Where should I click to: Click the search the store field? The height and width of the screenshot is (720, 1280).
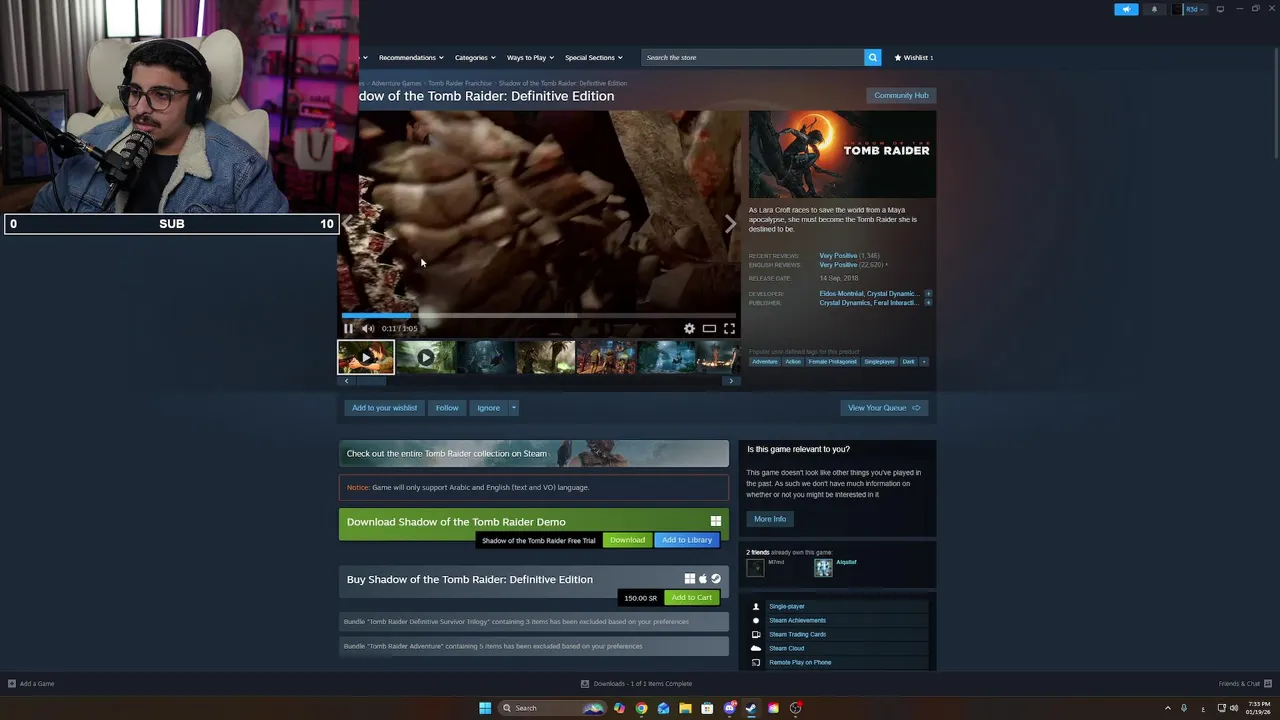pyautogui.click(x=753, y=57)
